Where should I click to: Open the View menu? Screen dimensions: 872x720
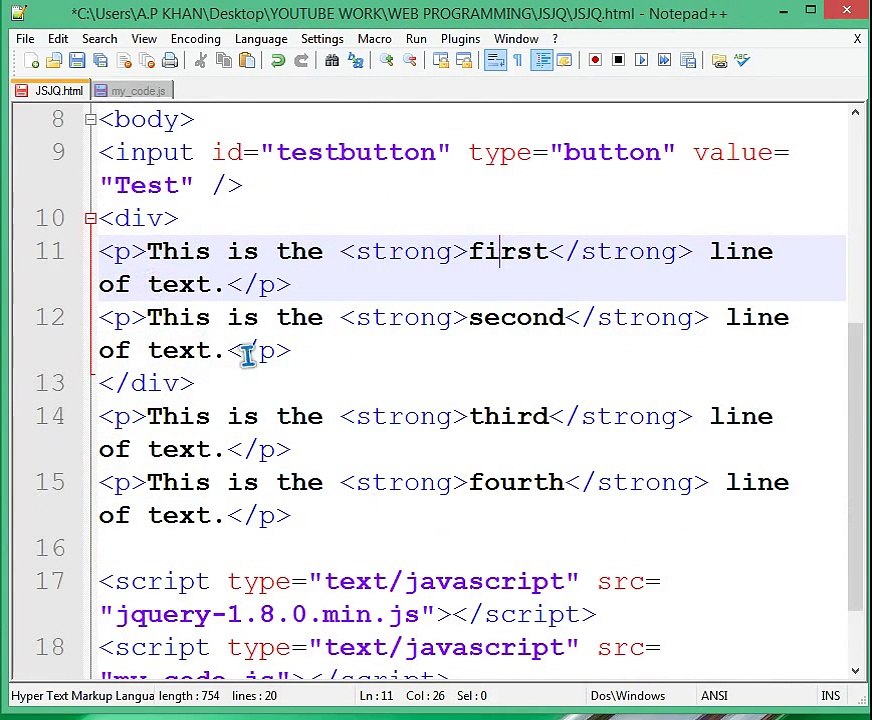point(144,38)
